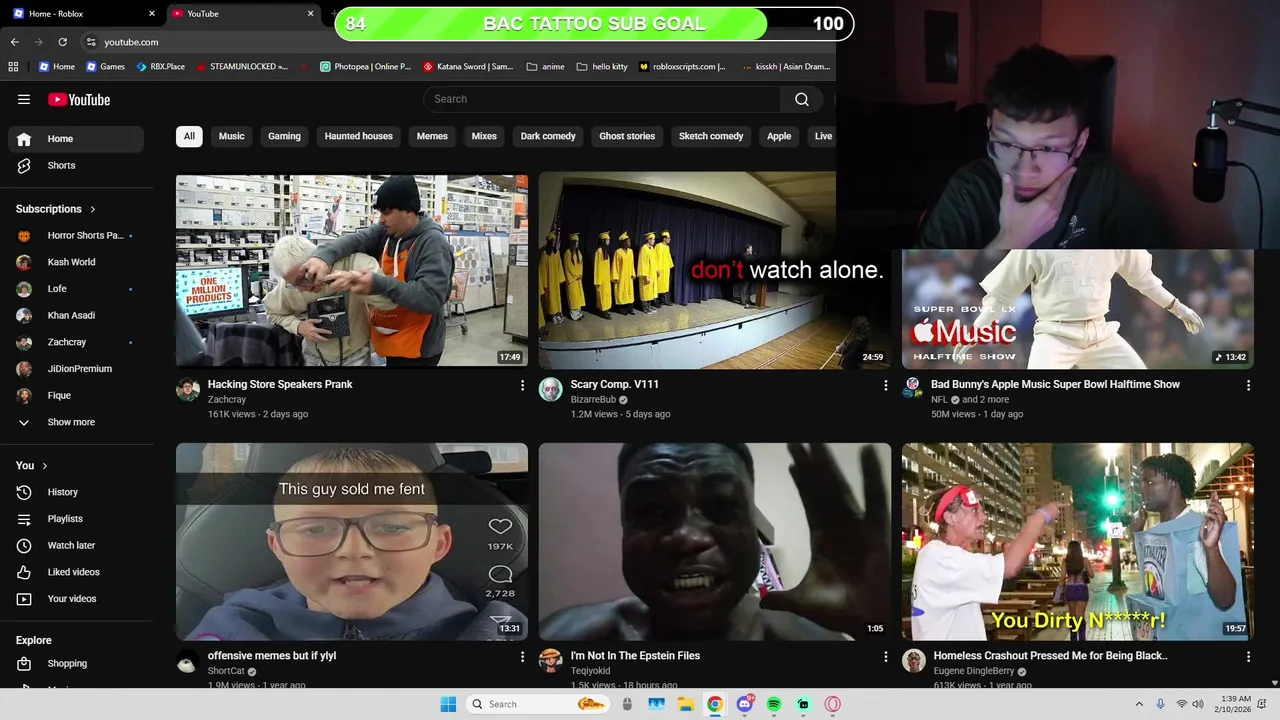
Task: Open Watch later in sidebar
Action: 76,545
